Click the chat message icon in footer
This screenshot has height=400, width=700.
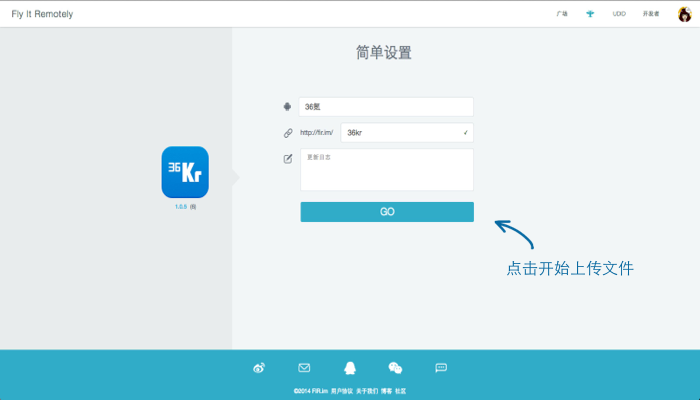(441, 368)
